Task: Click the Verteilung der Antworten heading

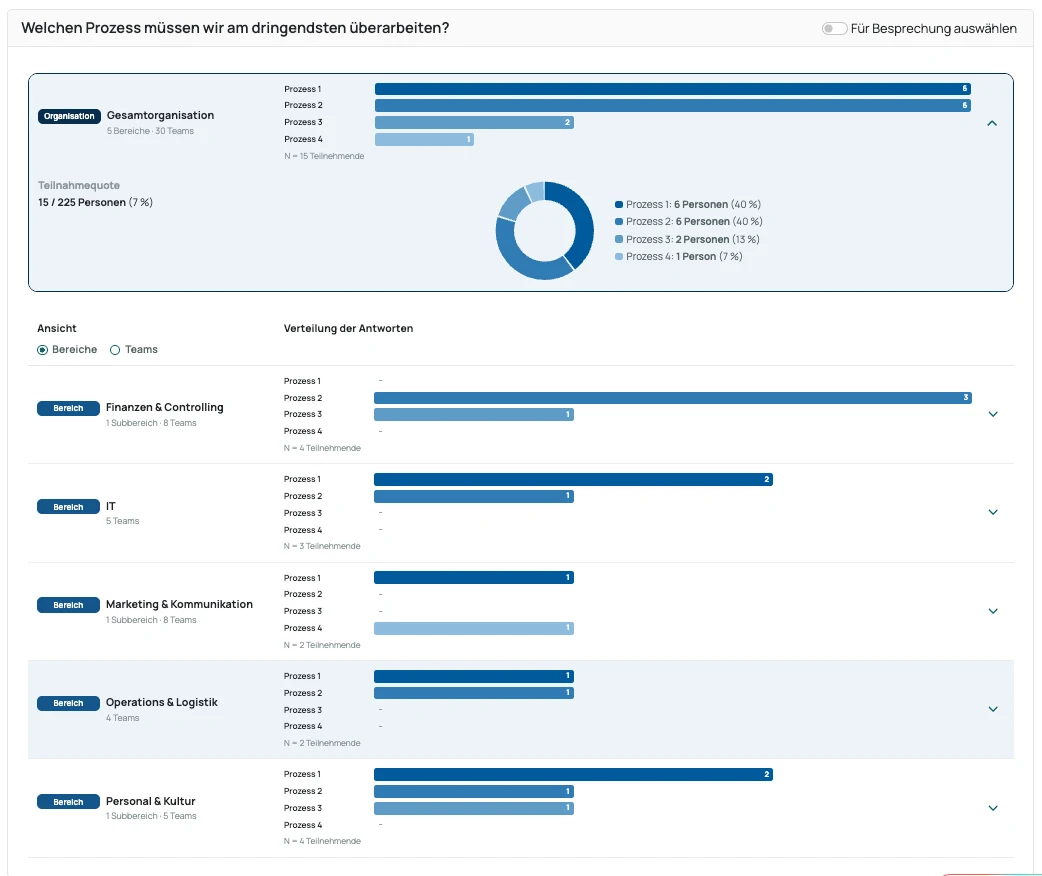Action: 348,328
